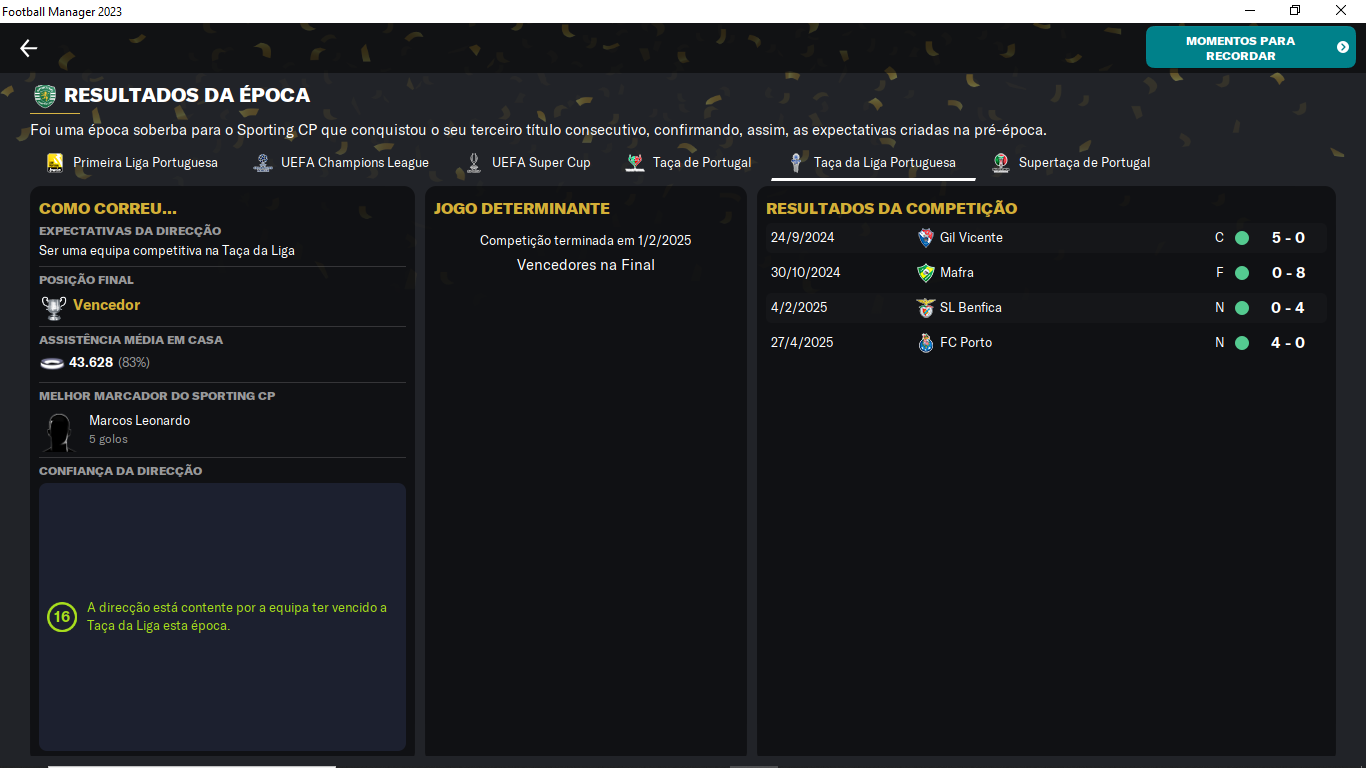The width and height of the screenshot is (1366, 768).
Task: Click the date 30/10/2024
Action: [x=805, y=273]
